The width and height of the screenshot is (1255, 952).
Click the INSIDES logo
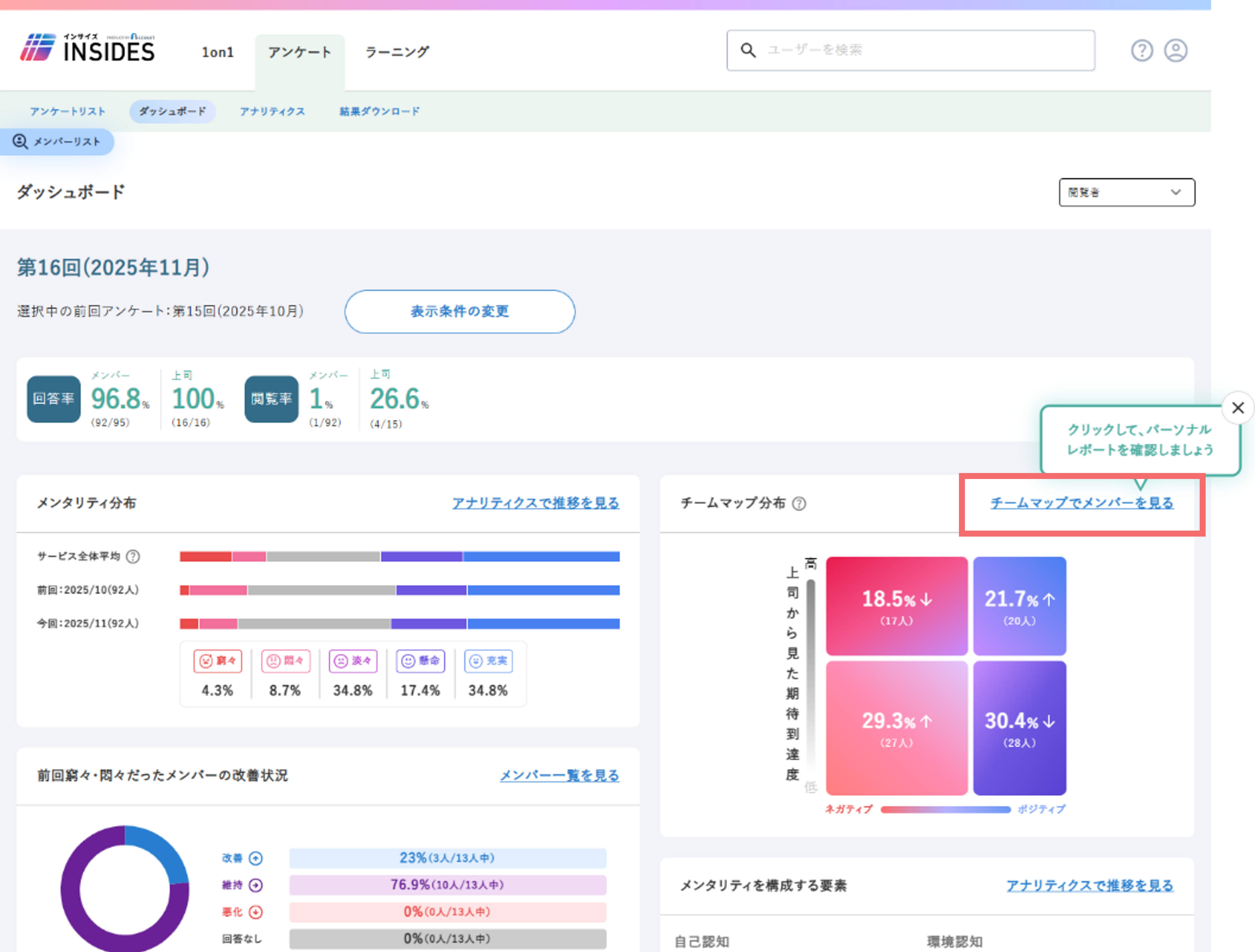click(x=87, y=47)
